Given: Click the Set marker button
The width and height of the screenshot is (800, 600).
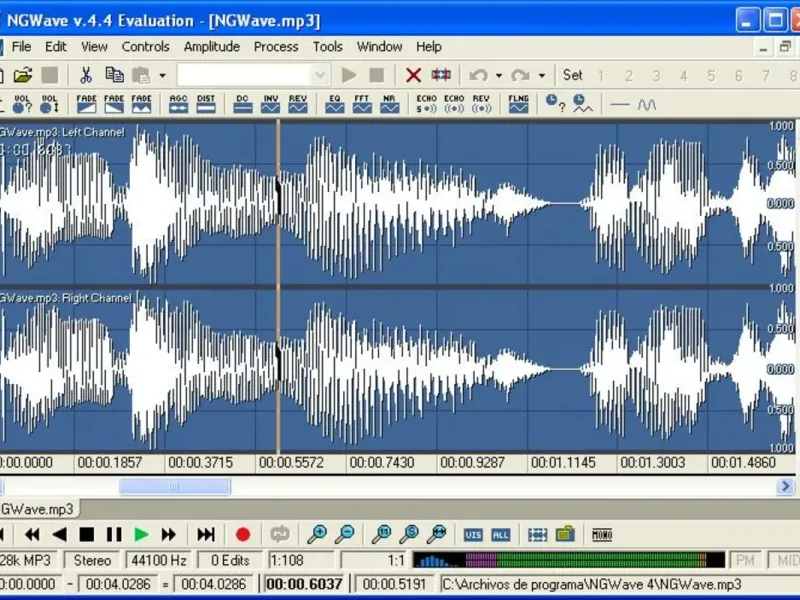Looking at the screenshot, I should [x=572, y=75].
